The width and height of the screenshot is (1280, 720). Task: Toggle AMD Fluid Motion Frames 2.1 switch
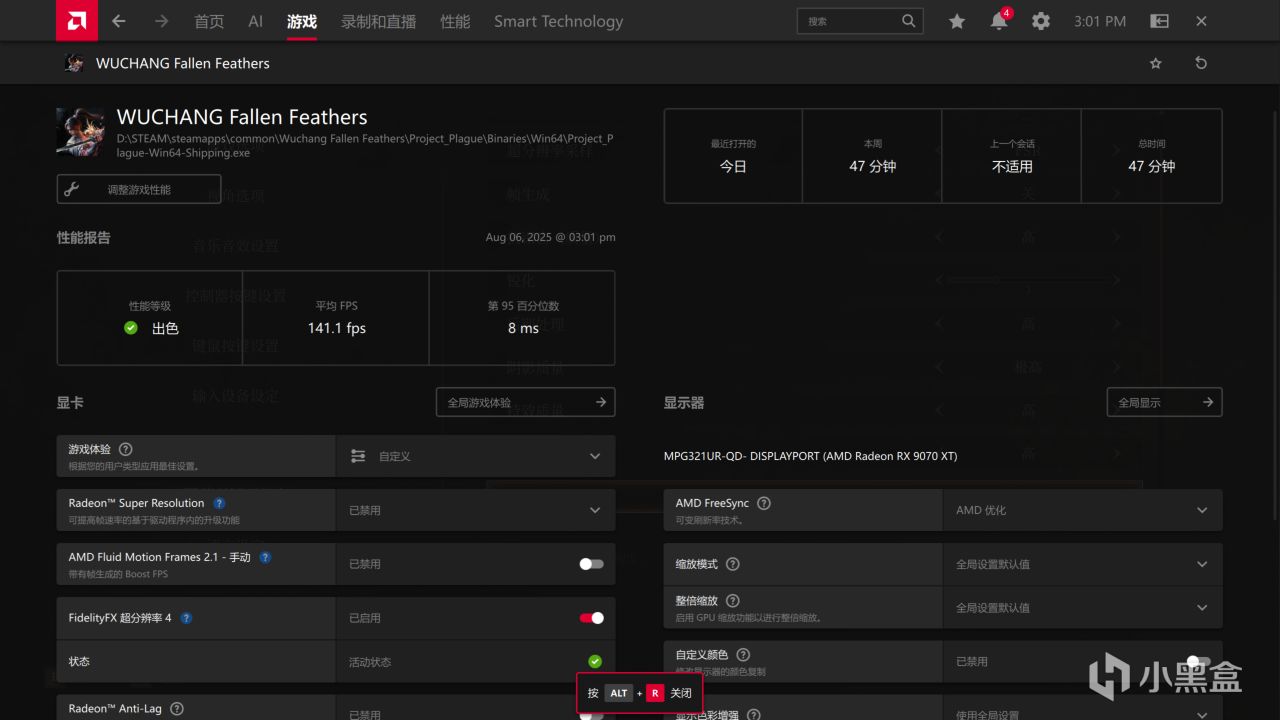(591, 564)
